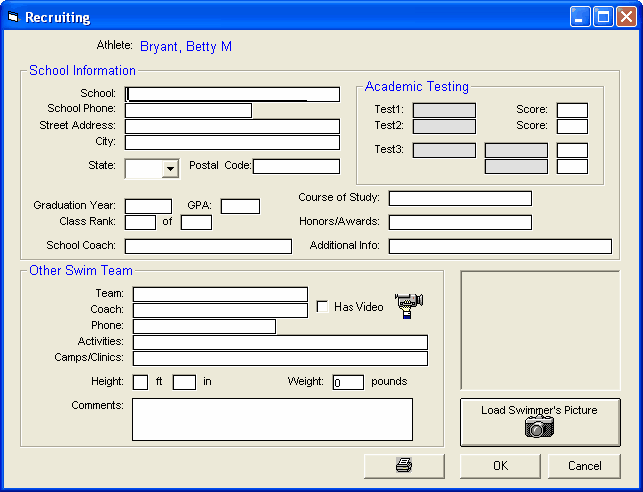Click the School name input field
Screen dimensions: 643x492
pos(232,94)
